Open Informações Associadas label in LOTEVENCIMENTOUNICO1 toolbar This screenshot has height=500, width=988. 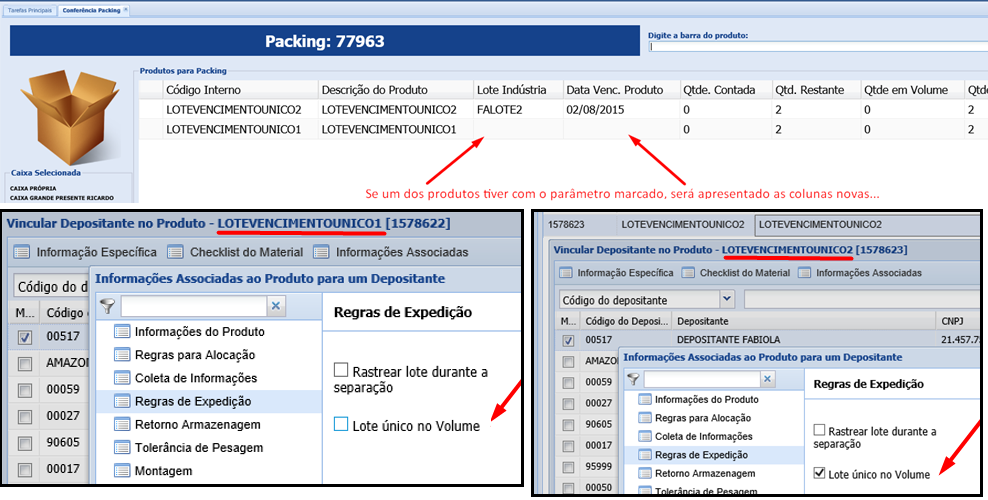coord(402,253)
